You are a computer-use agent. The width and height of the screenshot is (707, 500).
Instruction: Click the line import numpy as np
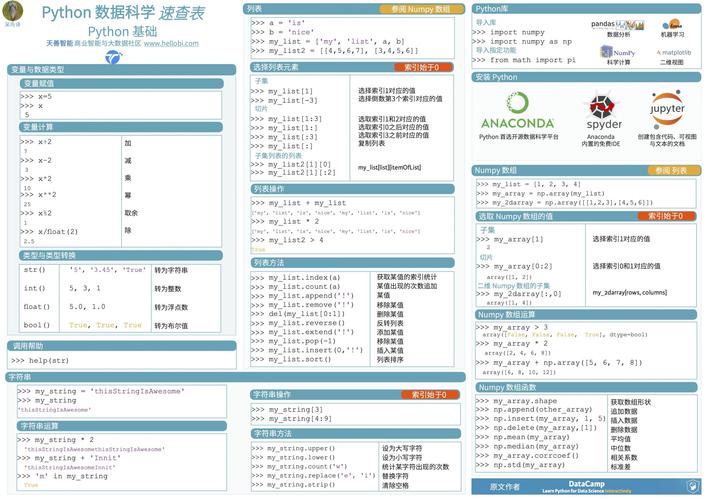[522, 41]
